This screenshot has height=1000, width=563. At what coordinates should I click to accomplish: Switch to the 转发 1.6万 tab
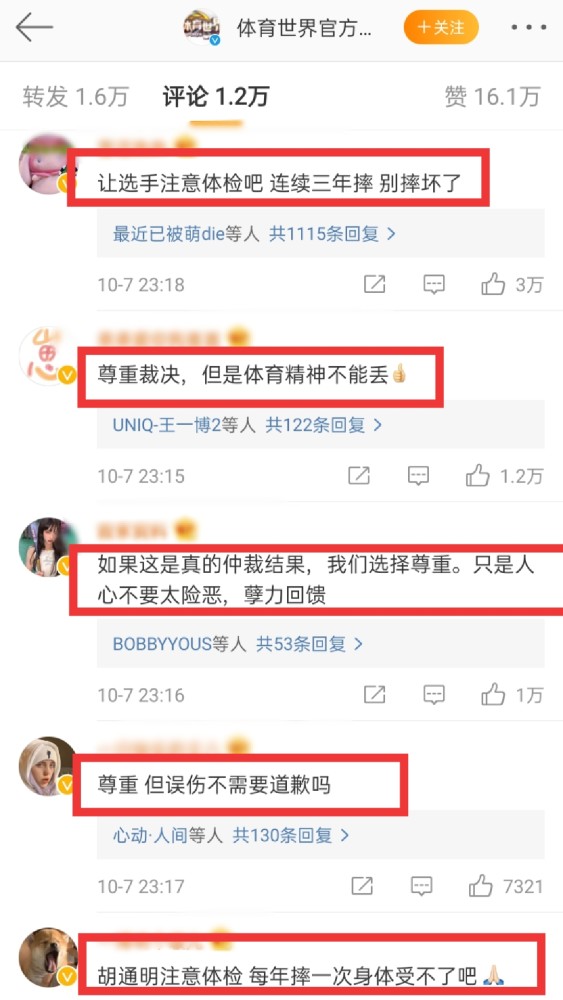pos(75,97)
